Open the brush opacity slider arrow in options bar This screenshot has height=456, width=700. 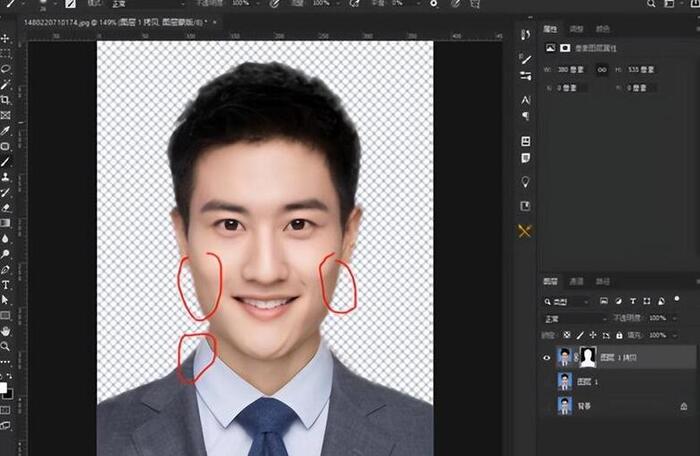tap(258, 4)
